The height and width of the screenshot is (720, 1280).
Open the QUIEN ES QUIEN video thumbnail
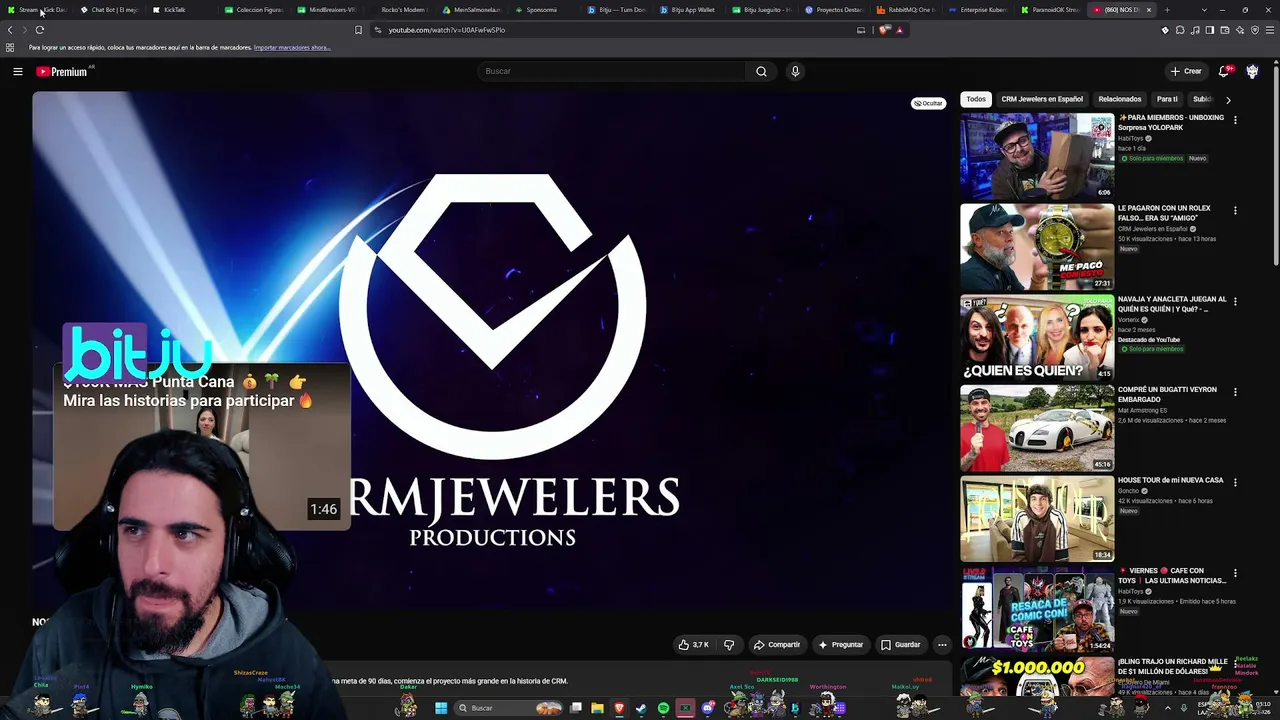pos(1037,337)
